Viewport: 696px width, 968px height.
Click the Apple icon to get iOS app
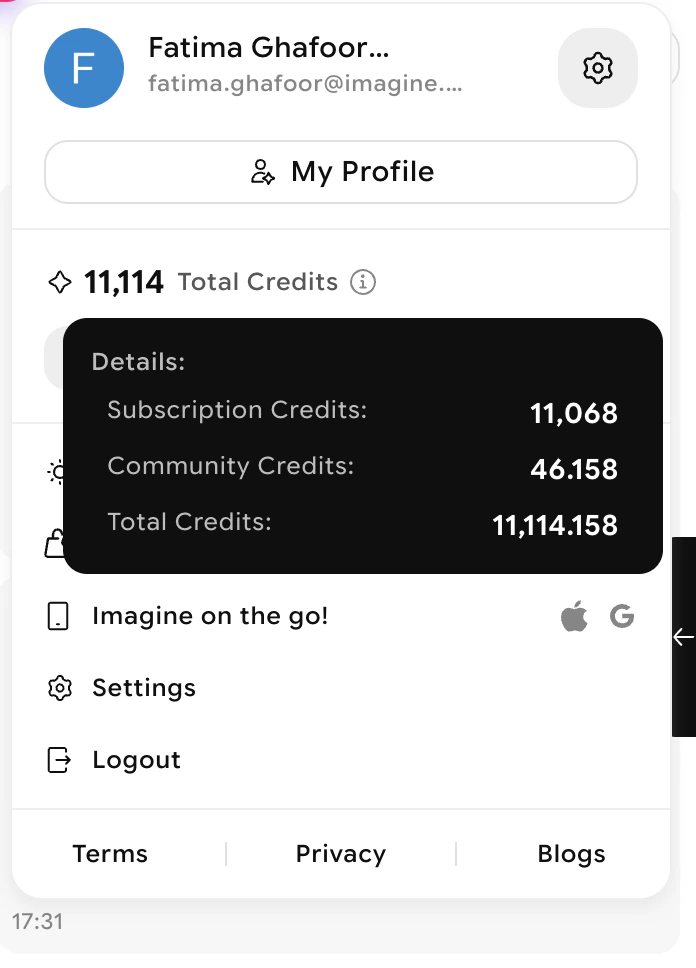pos(573,616)
